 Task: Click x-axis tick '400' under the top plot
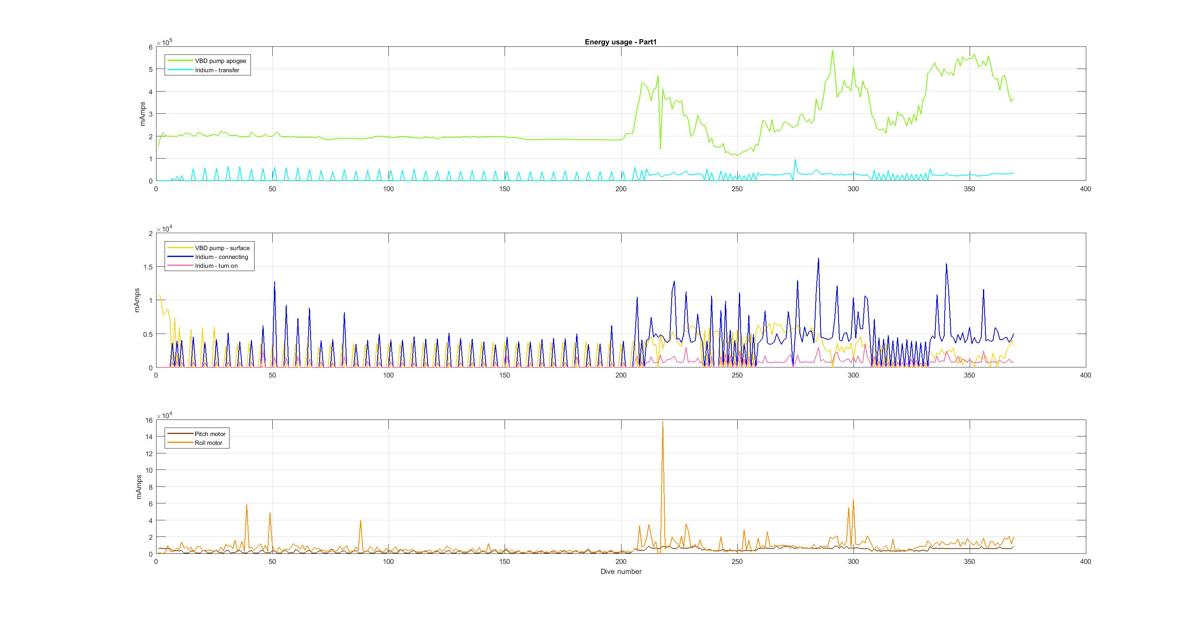pyautogui.click(x=1085, y=188)
